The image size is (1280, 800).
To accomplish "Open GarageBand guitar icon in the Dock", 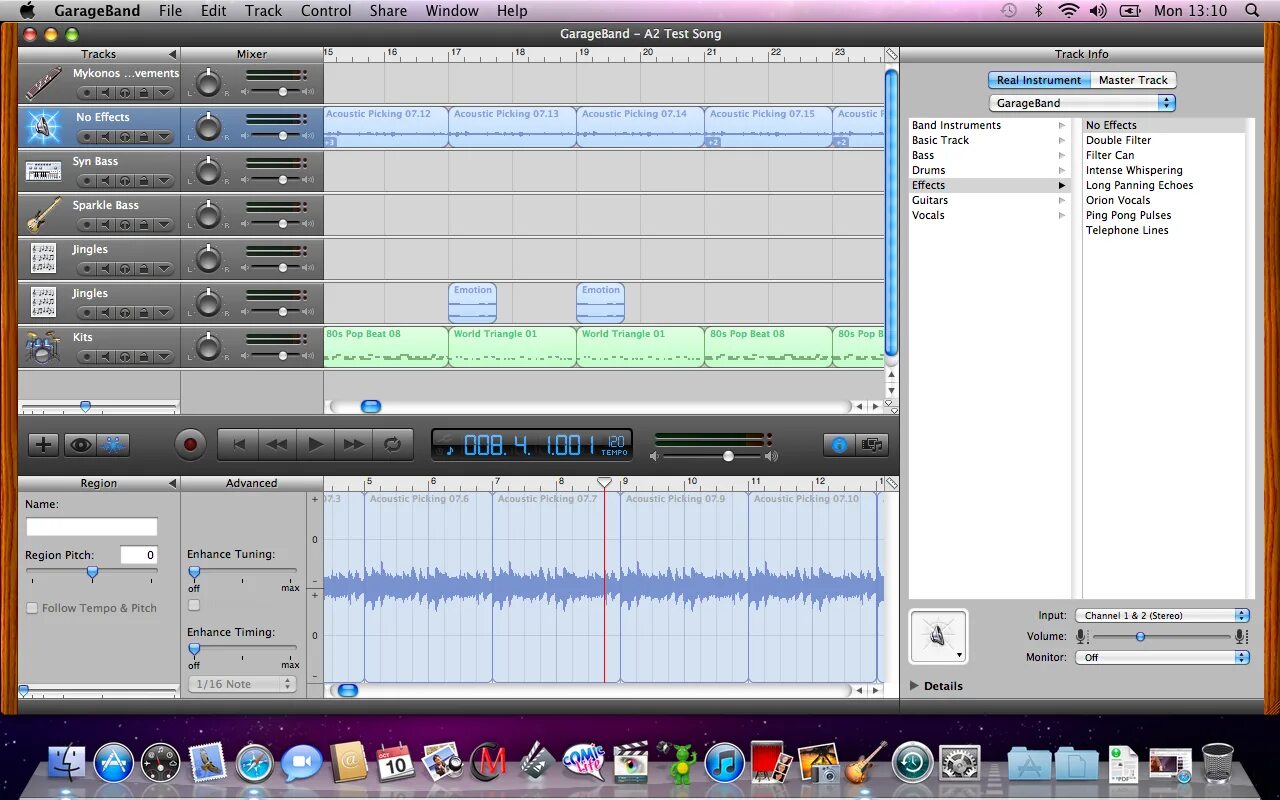I will tap(866, 763).
